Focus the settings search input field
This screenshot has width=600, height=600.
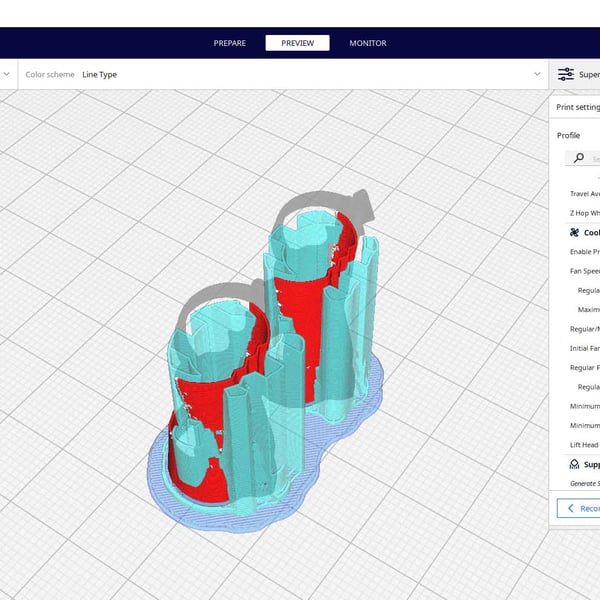click(594, 158)
